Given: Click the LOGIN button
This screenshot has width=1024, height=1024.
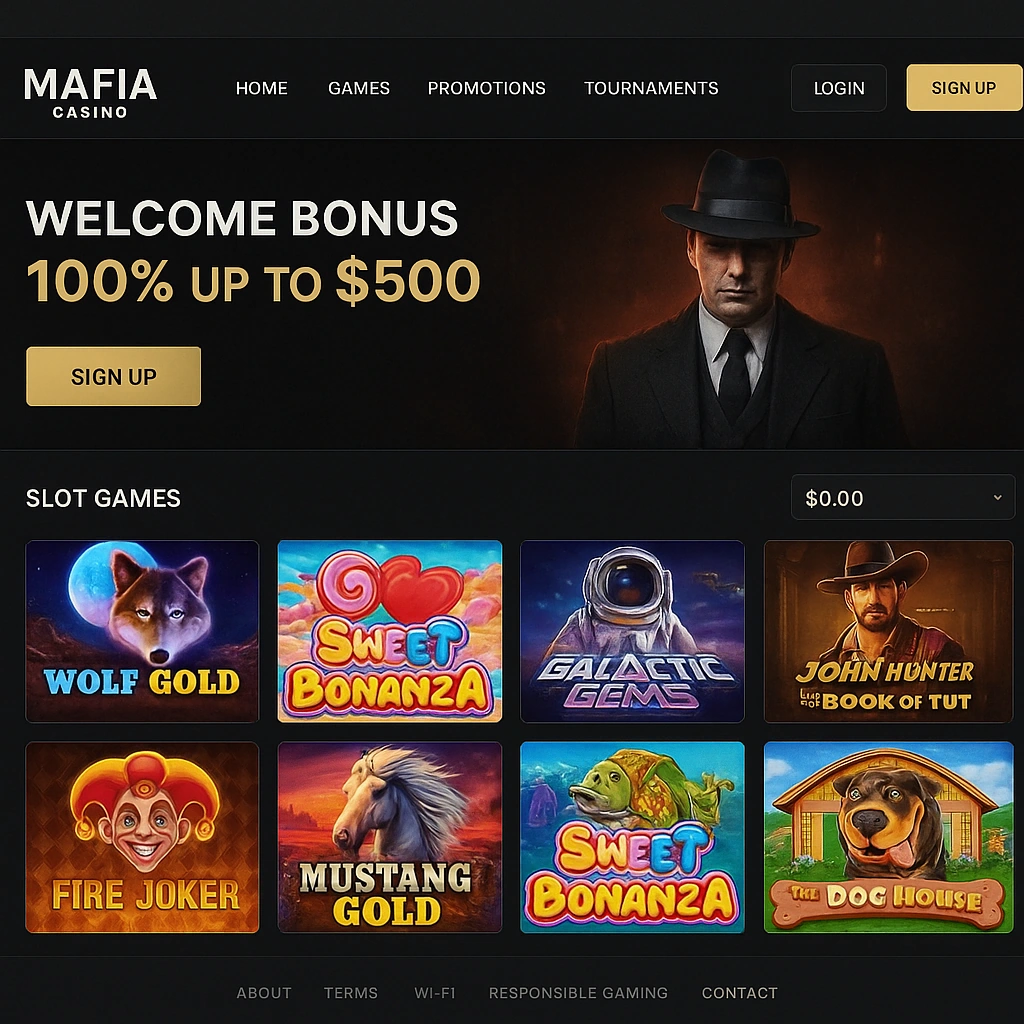Looking at the screenshot, I should (838, 88).
